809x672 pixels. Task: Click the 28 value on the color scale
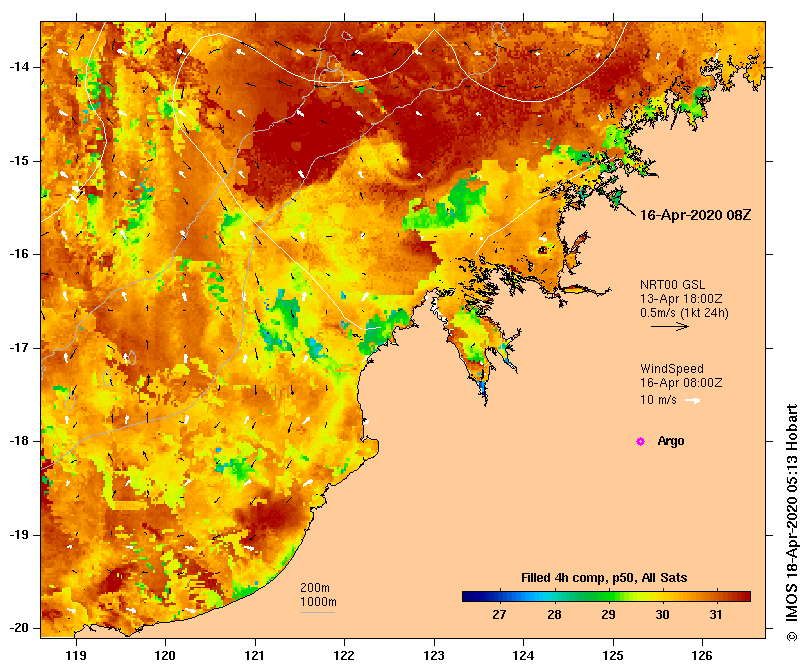pos(554,615)
